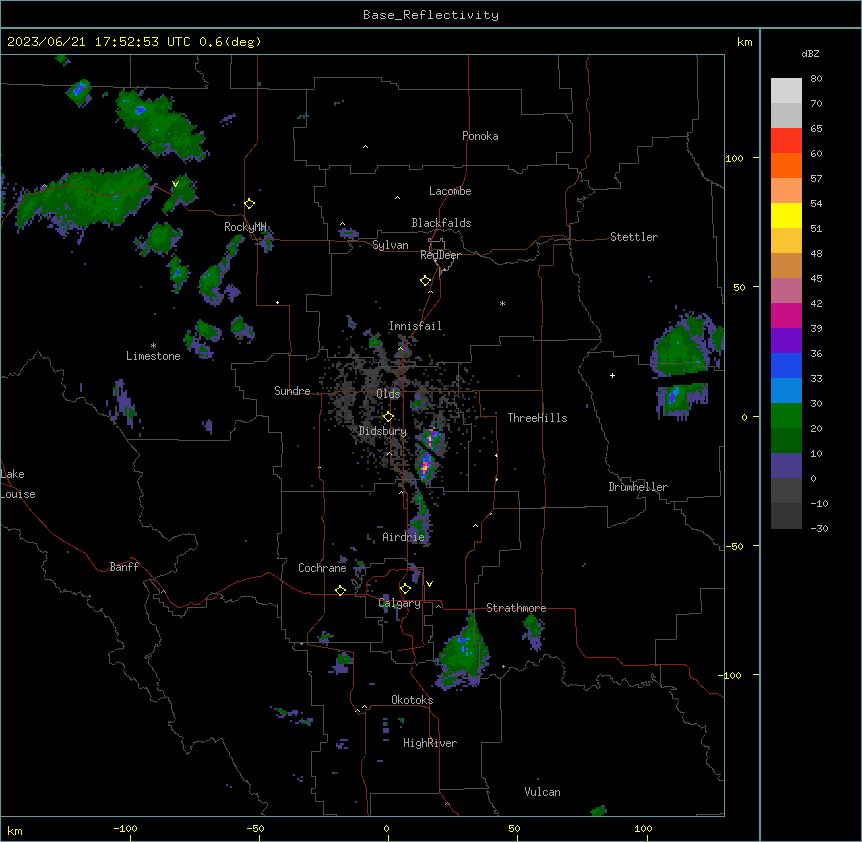Screen dimensions: 862x842
Task: Click the yellow V marker east of Calgary
Action: [429, 584]
